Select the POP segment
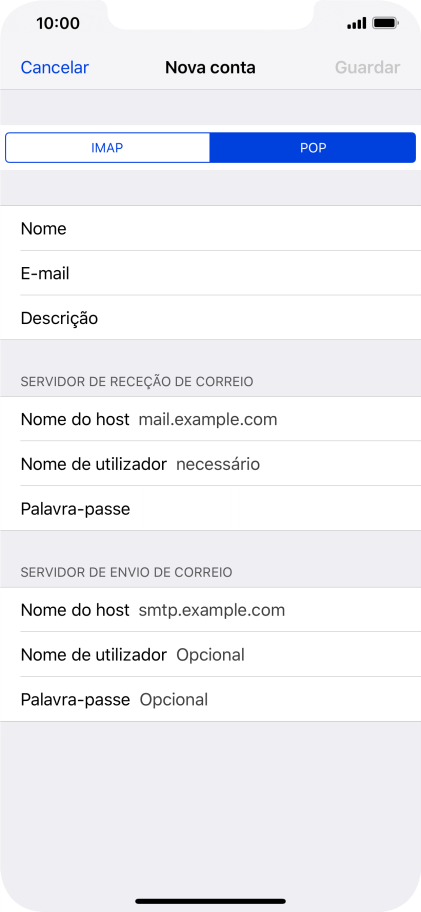Screen dimensions: 421x912 tap(313, 148)
